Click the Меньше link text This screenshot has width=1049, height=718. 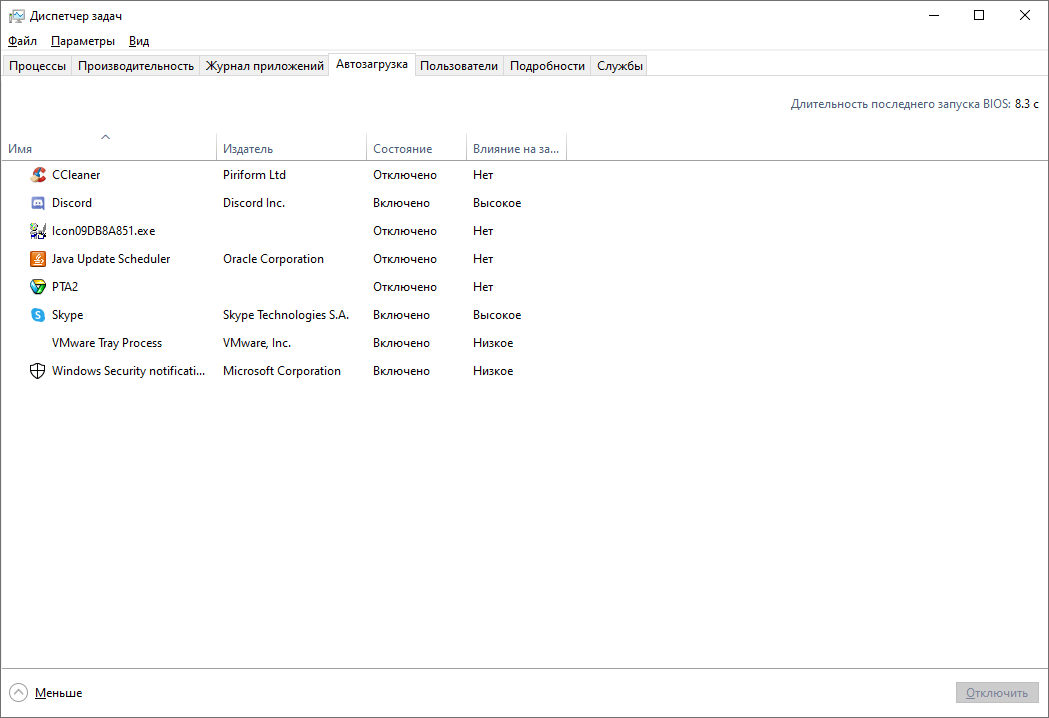[59, 693]
